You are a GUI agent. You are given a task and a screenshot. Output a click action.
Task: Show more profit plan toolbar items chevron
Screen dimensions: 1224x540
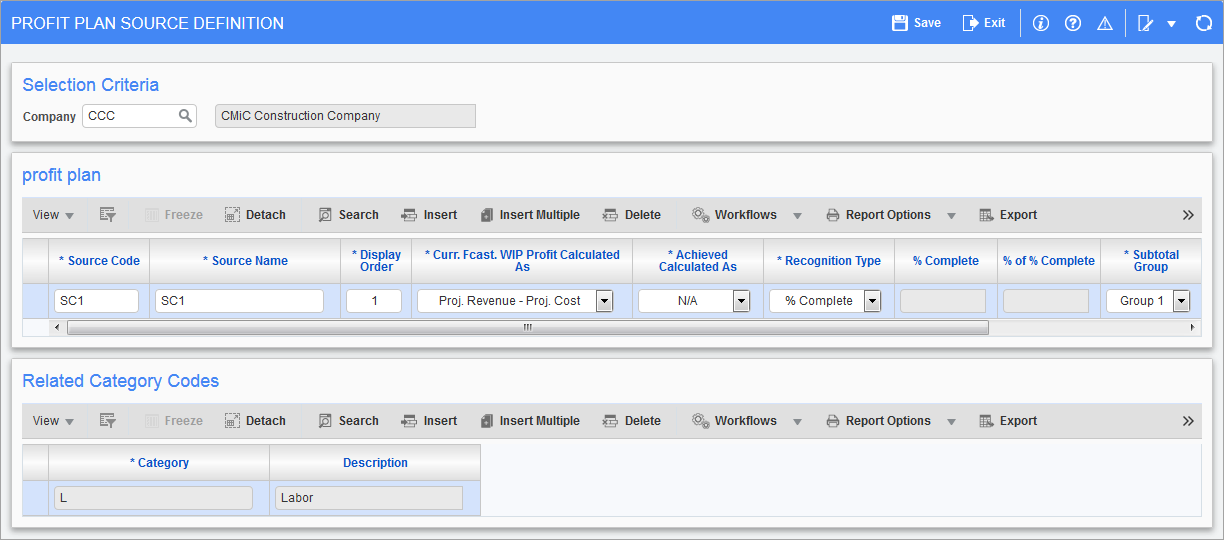[1188, 215]
